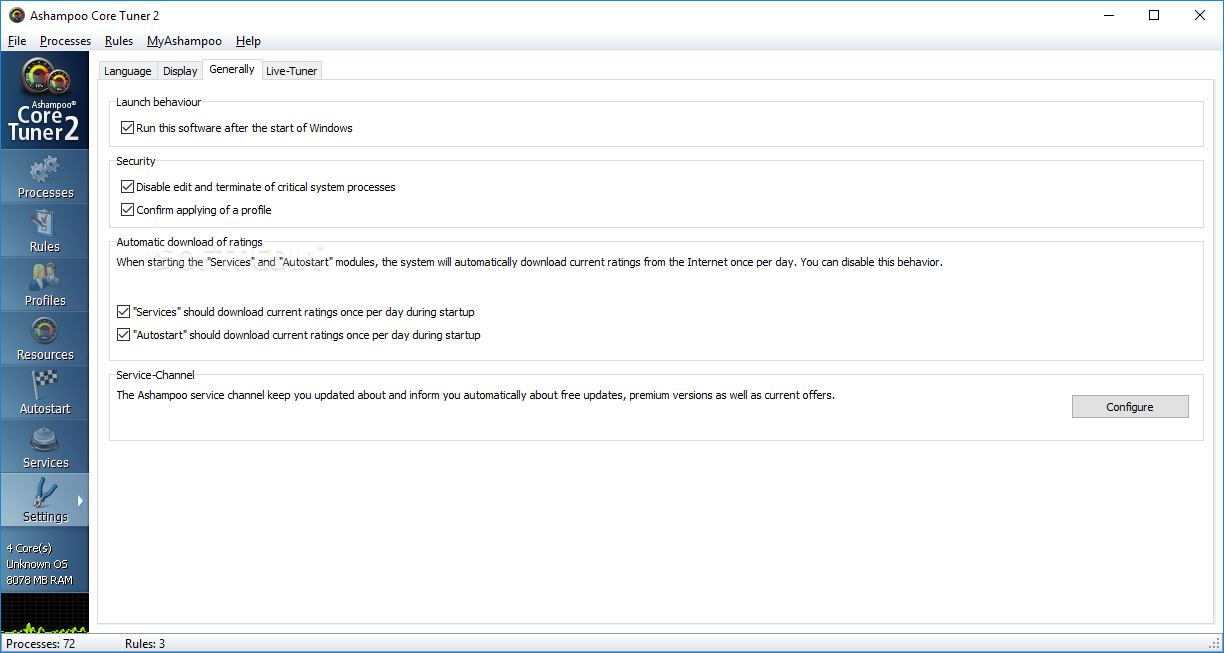Image resolution: width=1224 pixels, height=653 pixels.
Task: Click the "Service-Channel" group heading
Action: (x=155, y=375)
